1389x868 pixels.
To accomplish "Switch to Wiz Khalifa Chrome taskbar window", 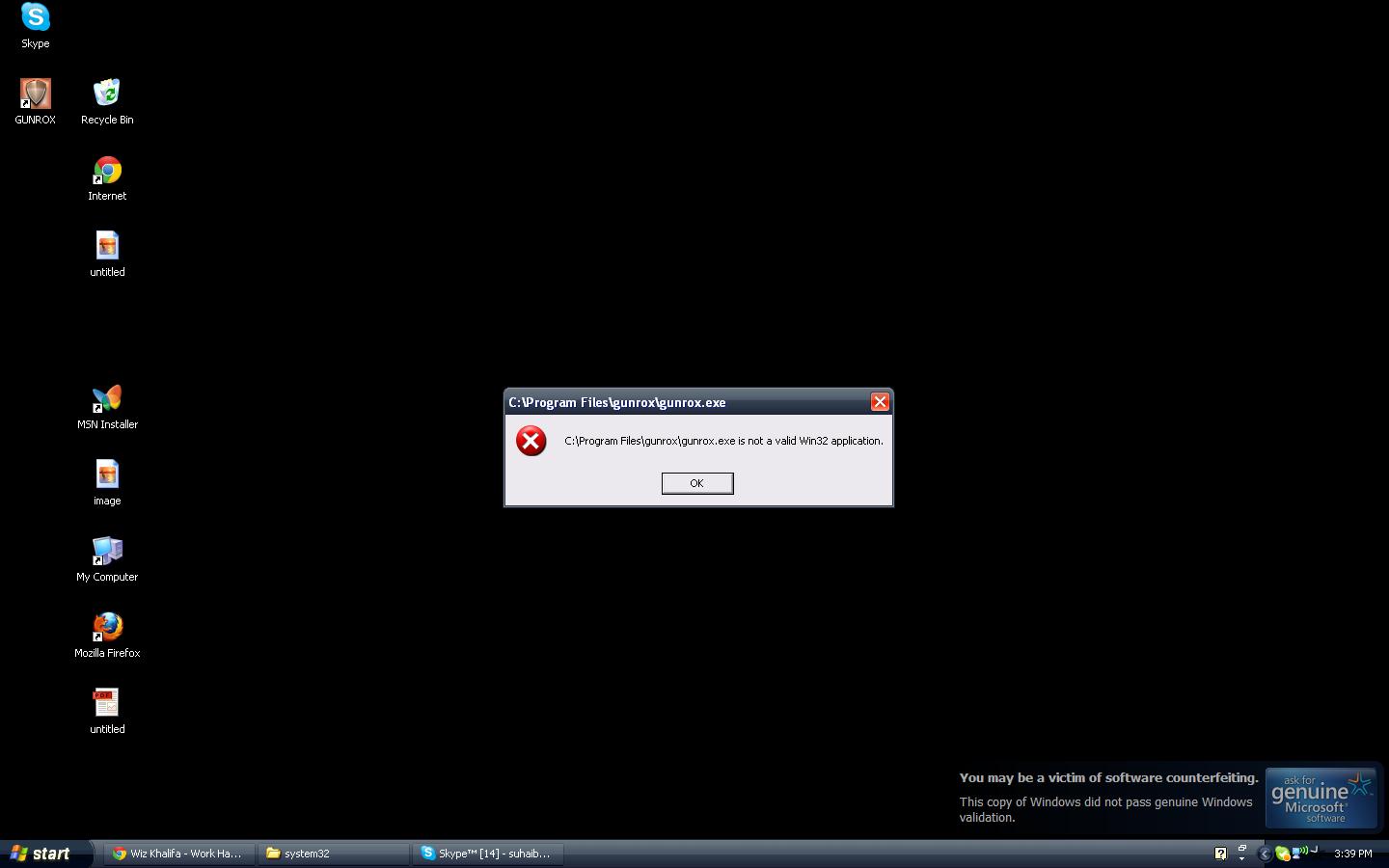I will click(178, 854).
